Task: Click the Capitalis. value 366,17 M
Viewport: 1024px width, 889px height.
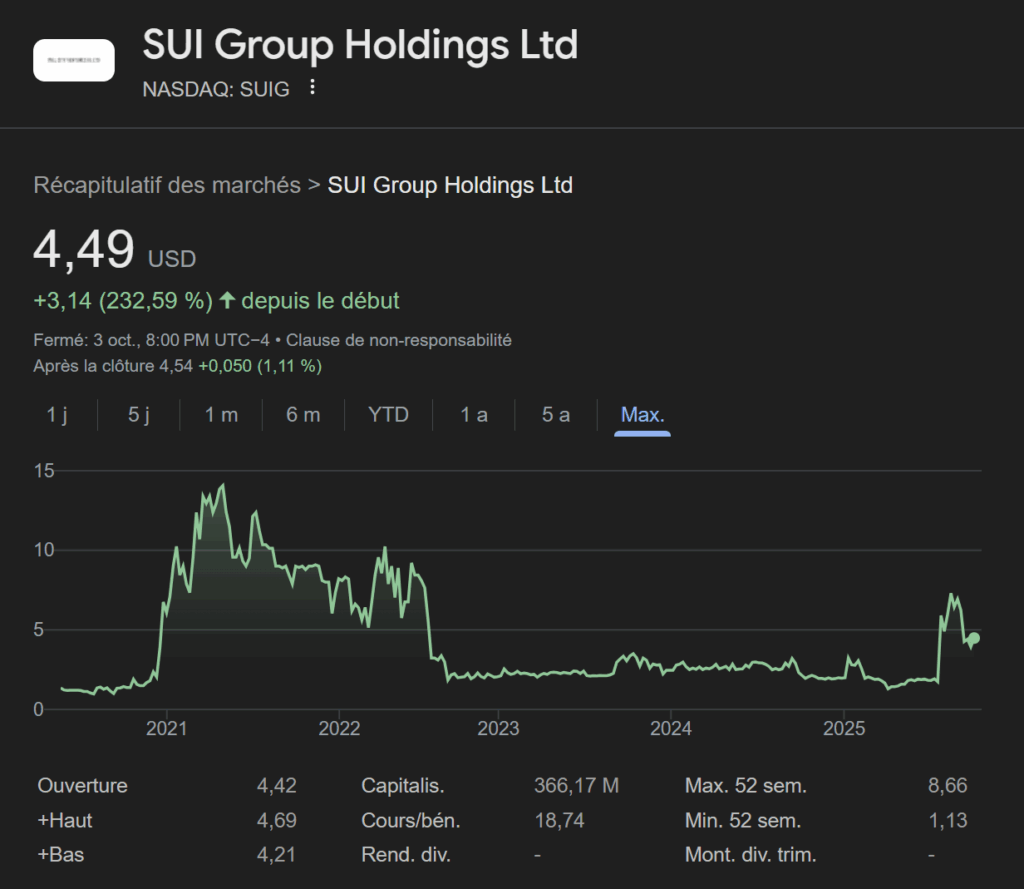Action: coord(576,786)
